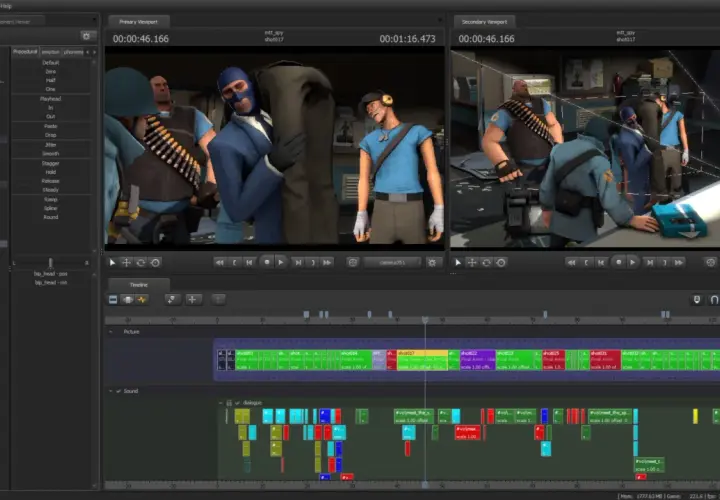Collapse the Sound track group
The image size is (720, 500).
pyautogui.click(x=111, y=391)
